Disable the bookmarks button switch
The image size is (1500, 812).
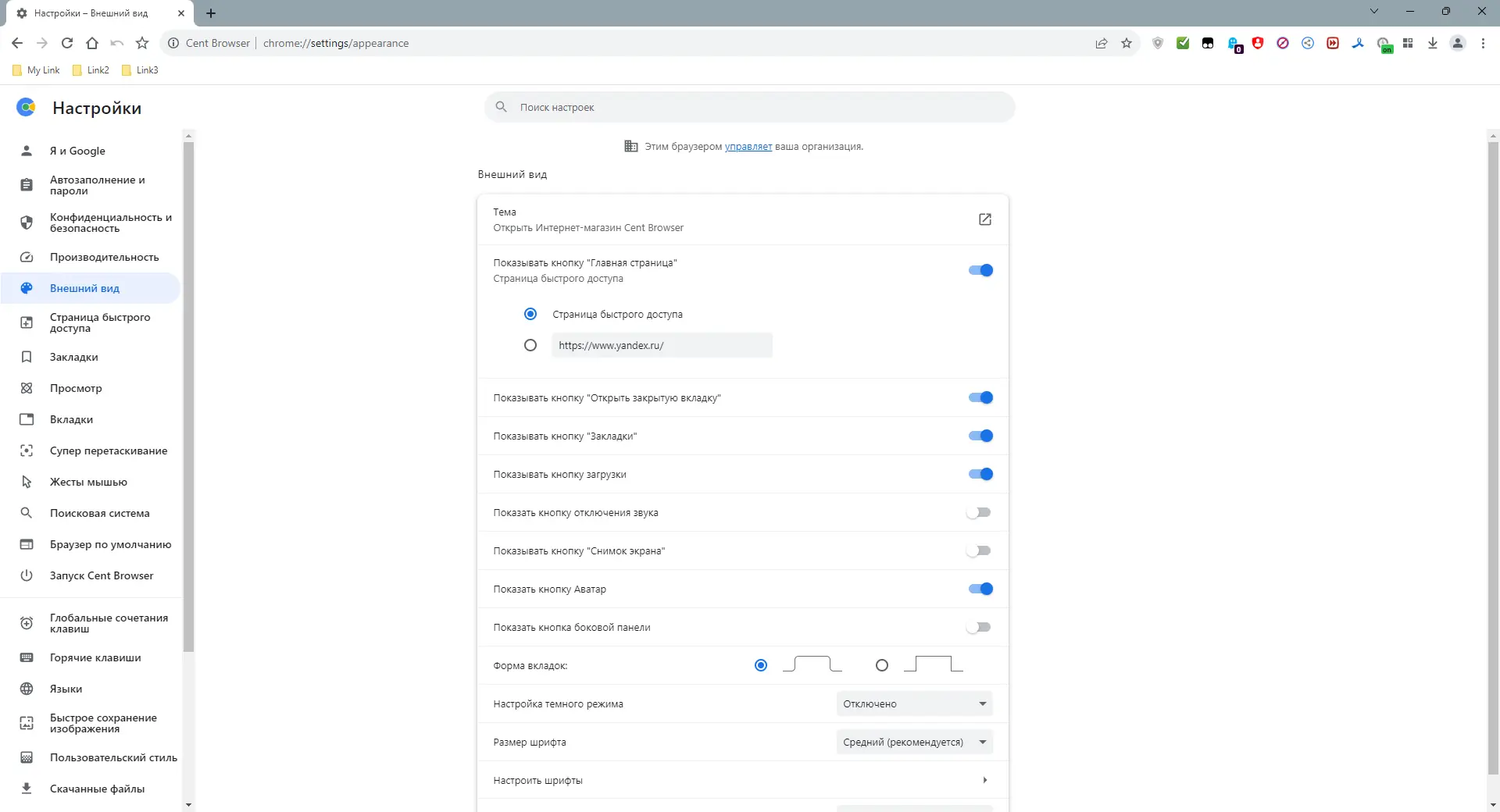coord(980,436)
